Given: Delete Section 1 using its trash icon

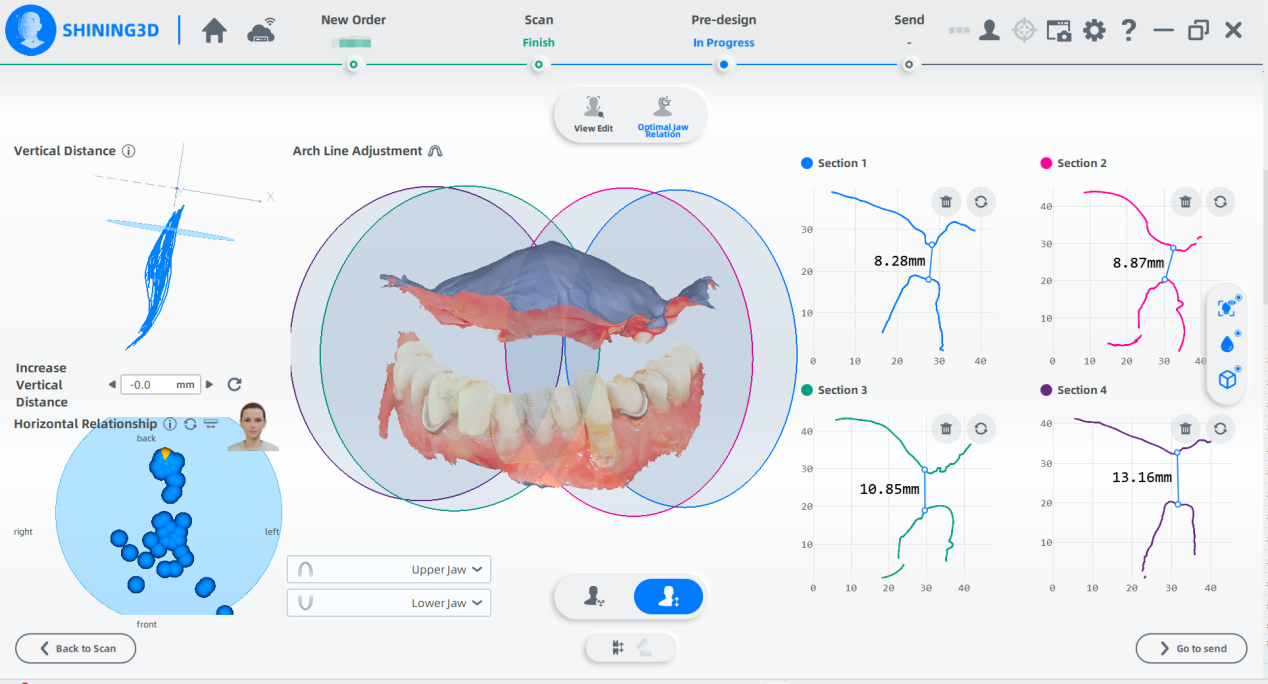Looking at the screenshot, I should coord(946,201).
